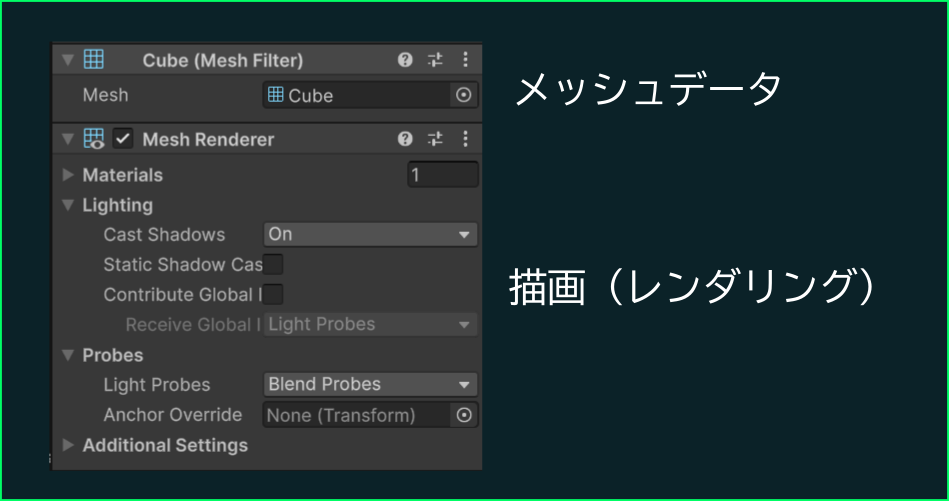The image size is (949, 501).
Task: Click the Materials count input field
Action: 443,175
